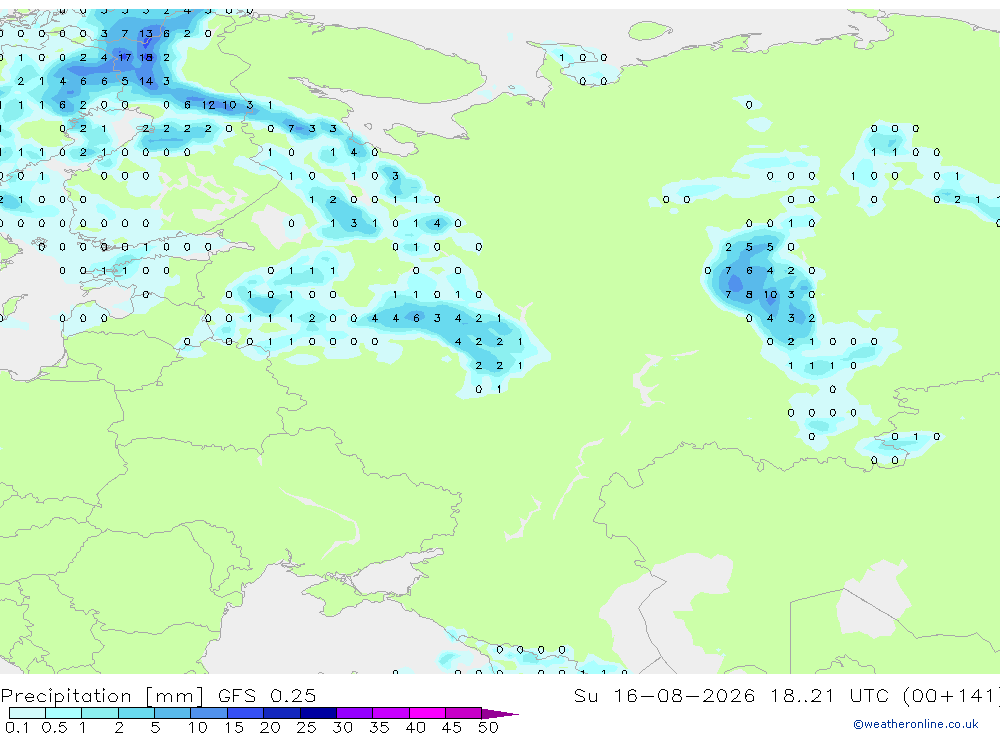Click the forecast offset '(00+141)' label
The image size is (1000, 733).
[951, 695]
